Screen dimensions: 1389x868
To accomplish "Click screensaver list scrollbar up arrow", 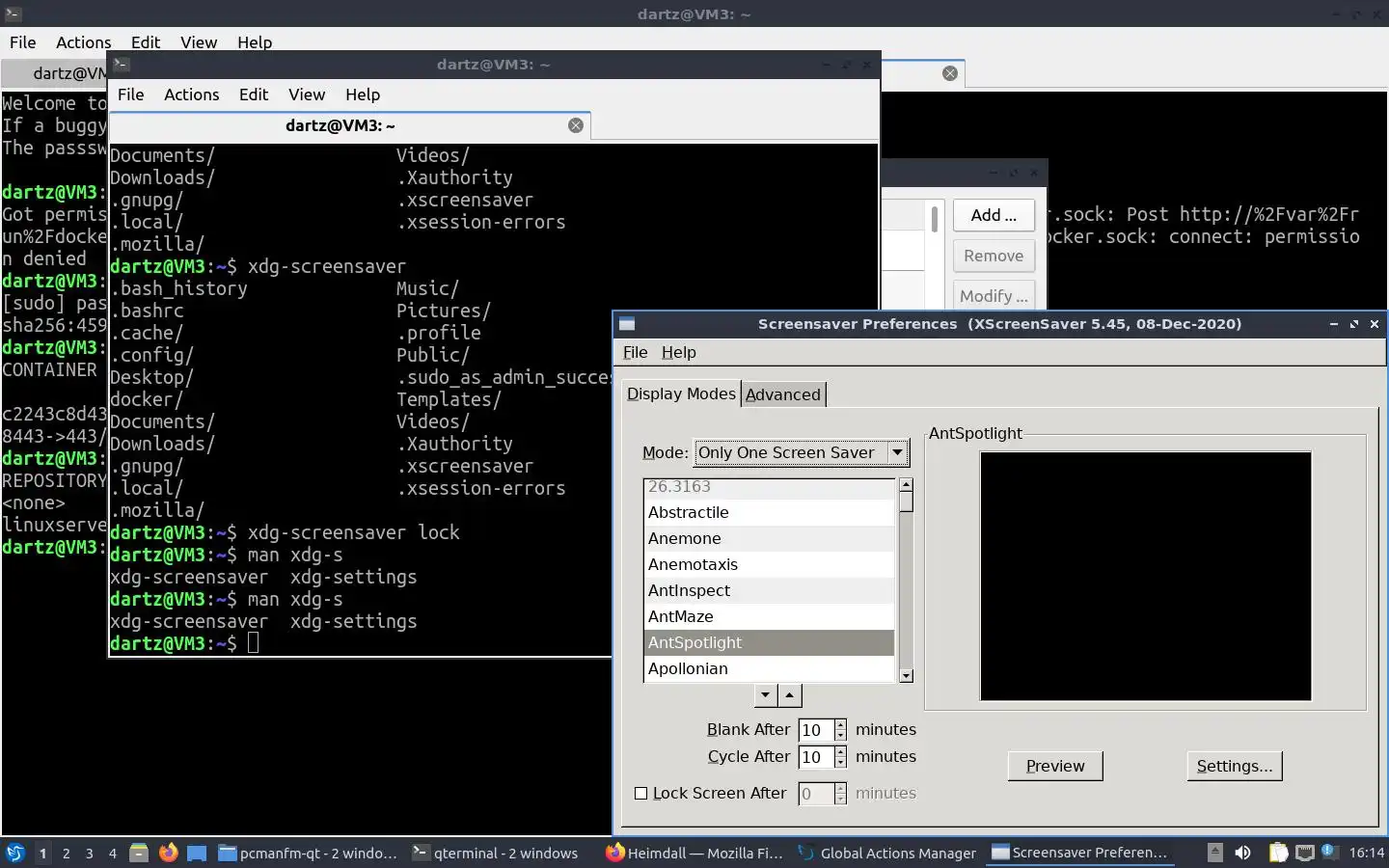I will click(x=906, y=485).
